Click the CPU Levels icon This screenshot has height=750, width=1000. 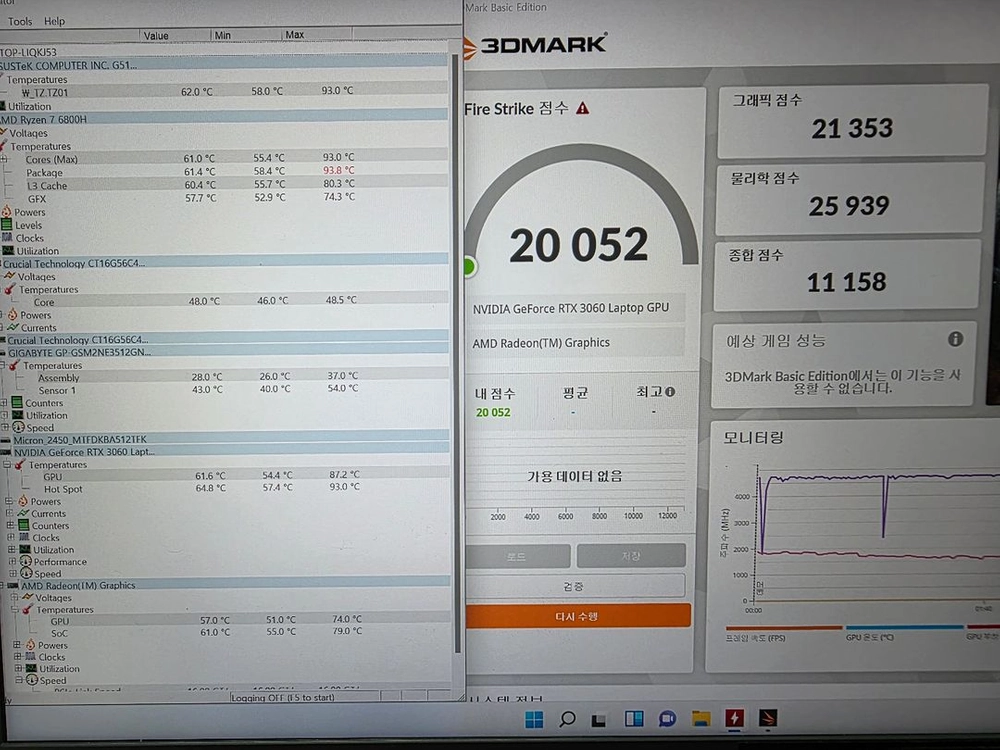click(x=6, y=224)
